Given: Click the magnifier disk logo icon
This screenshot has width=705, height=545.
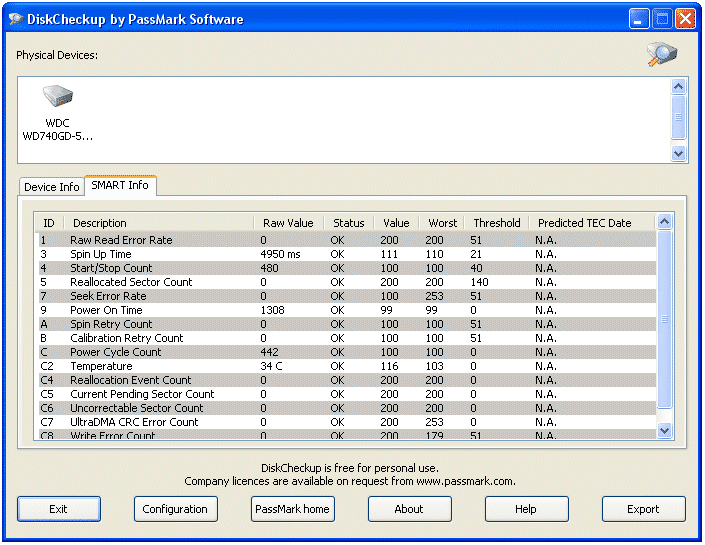Looking at the screenshot, I should coord(662,54).
